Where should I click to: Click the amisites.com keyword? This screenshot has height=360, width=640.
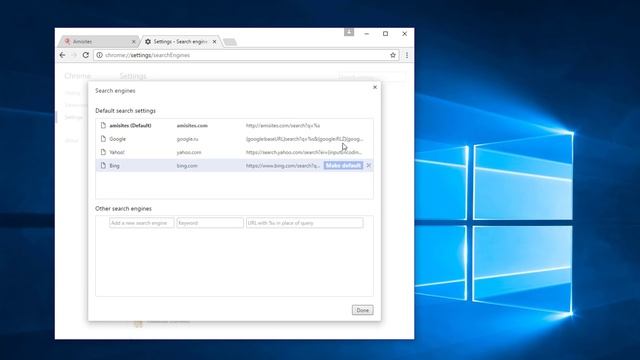tap(192, 125)
